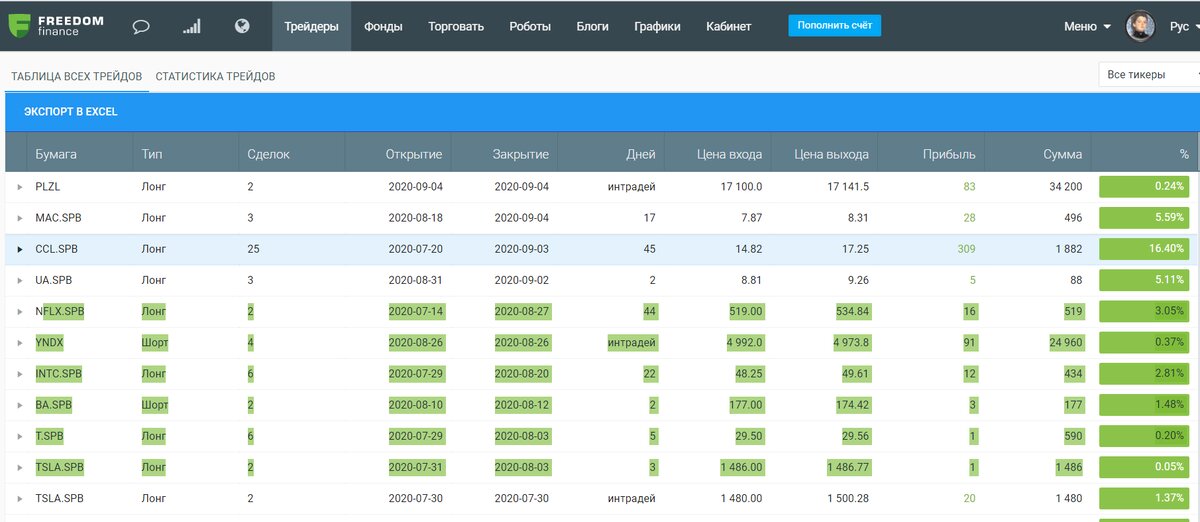
Task: Click the T.SPB ticker text
Action: coord(51,436)
